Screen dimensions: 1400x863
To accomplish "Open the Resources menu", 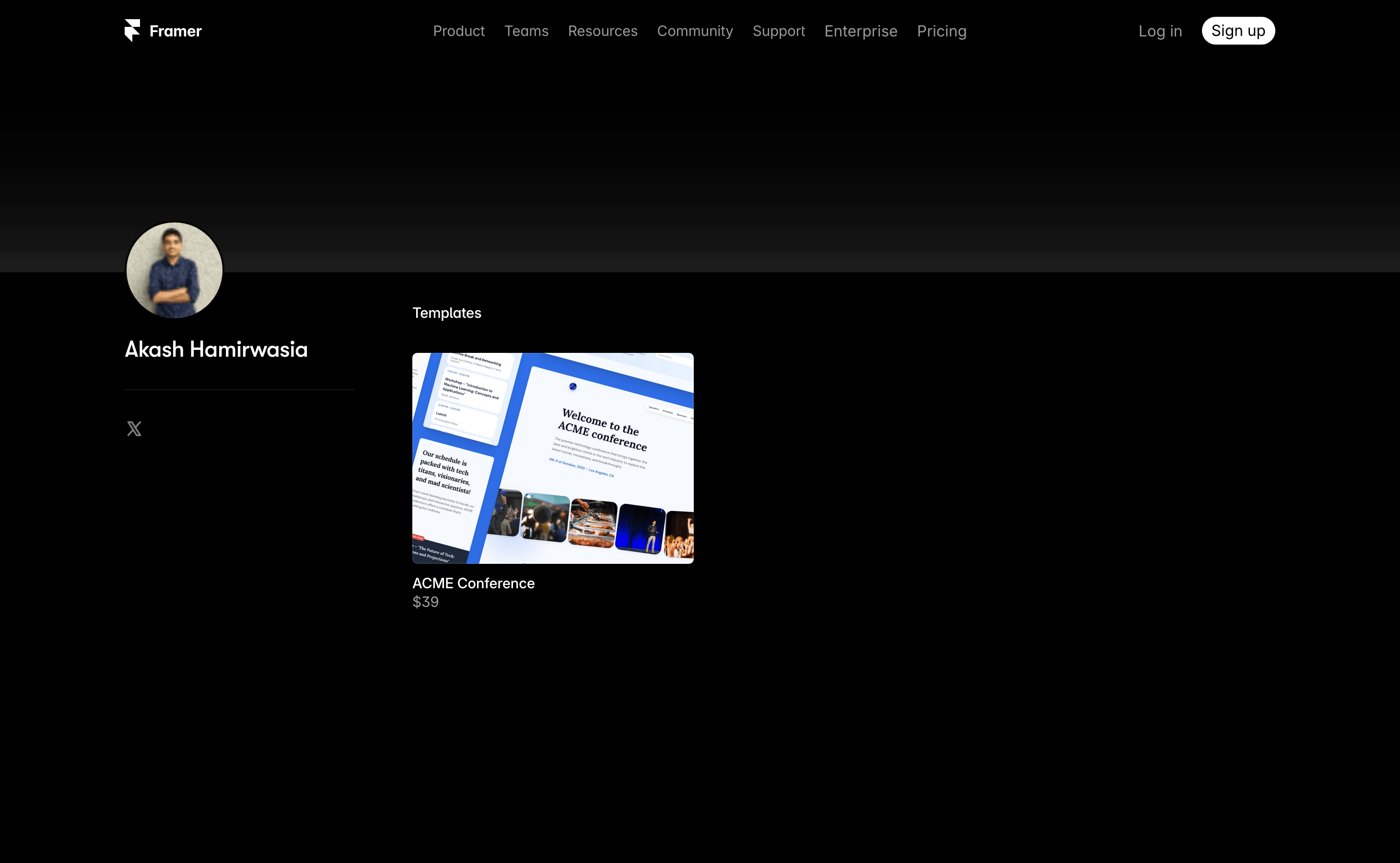I will (x=603, y=31).
